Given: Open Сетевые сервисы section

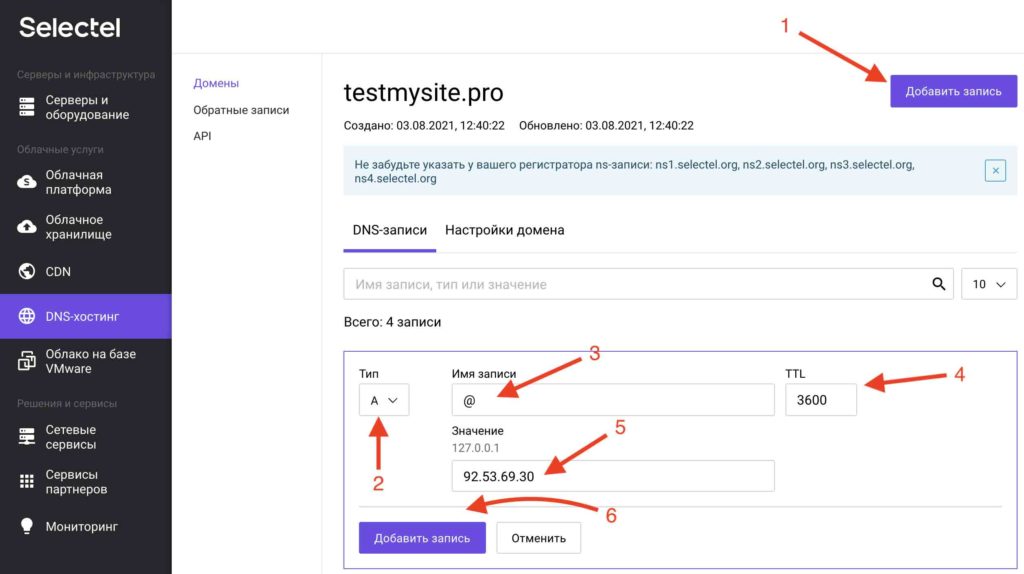Looking at the screenshot, I should click(x=86, y=437).
